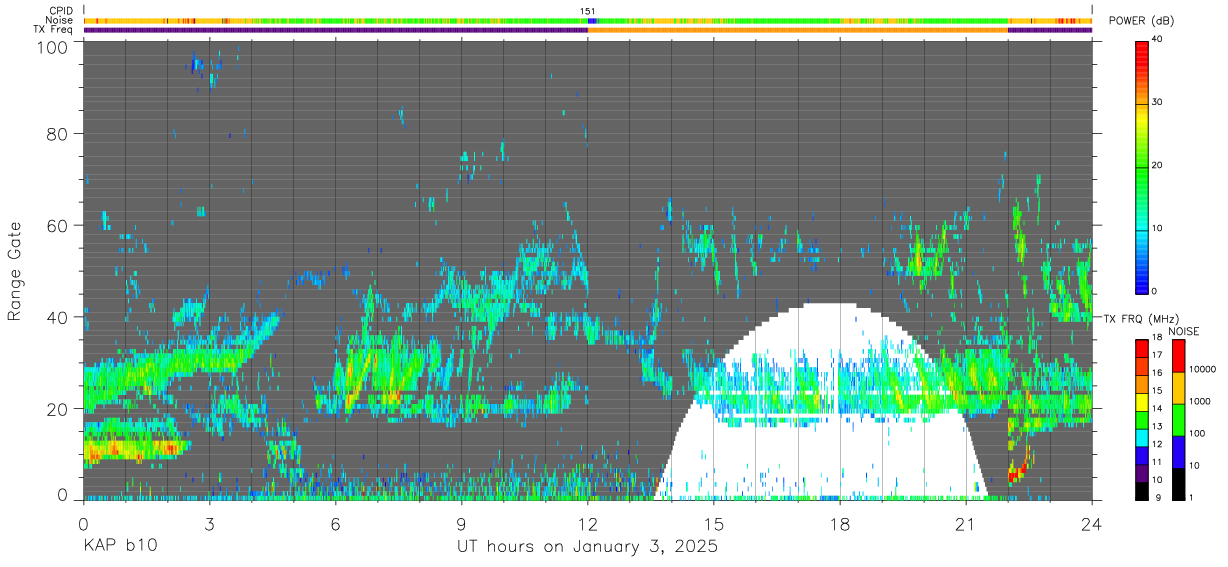Click the orange middle segment of TX Freq strip

798,30
